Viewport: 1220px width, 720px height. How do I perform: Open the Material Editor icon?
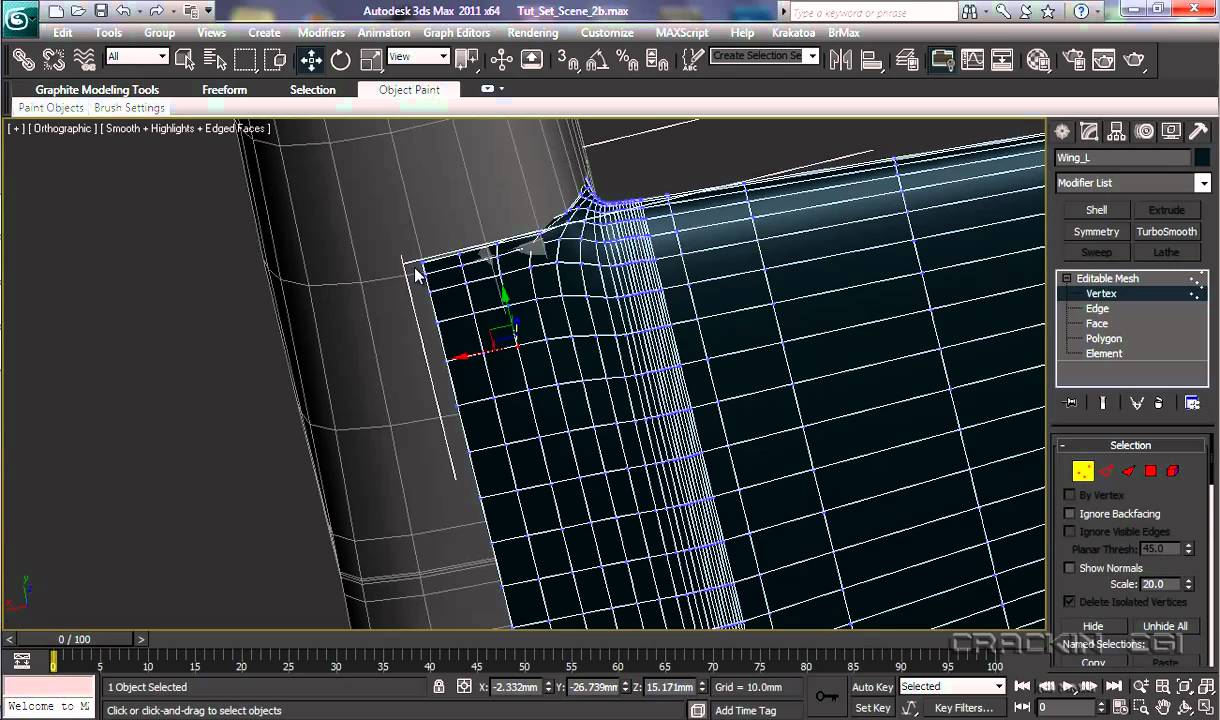(x=1038, y=60)
